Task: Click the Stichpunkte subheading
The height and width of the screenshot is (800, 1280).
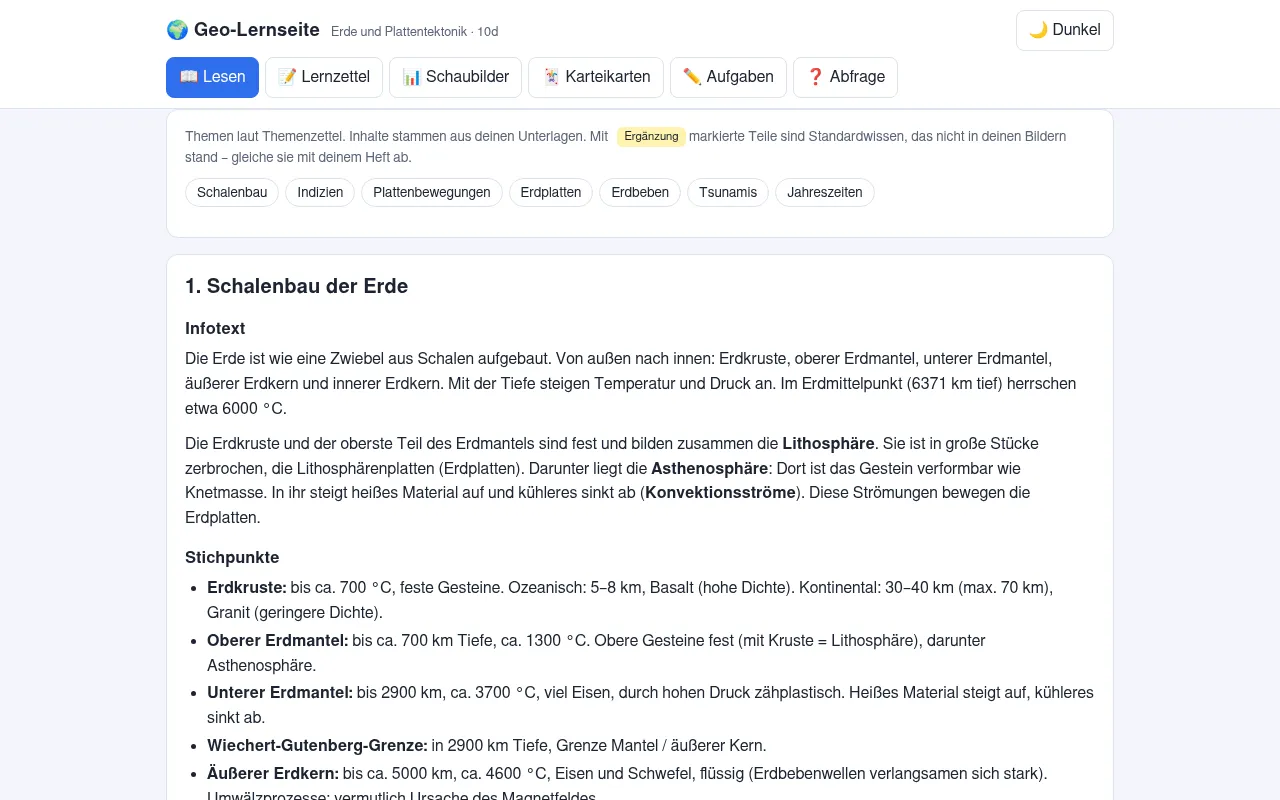Action: point(232,557)
